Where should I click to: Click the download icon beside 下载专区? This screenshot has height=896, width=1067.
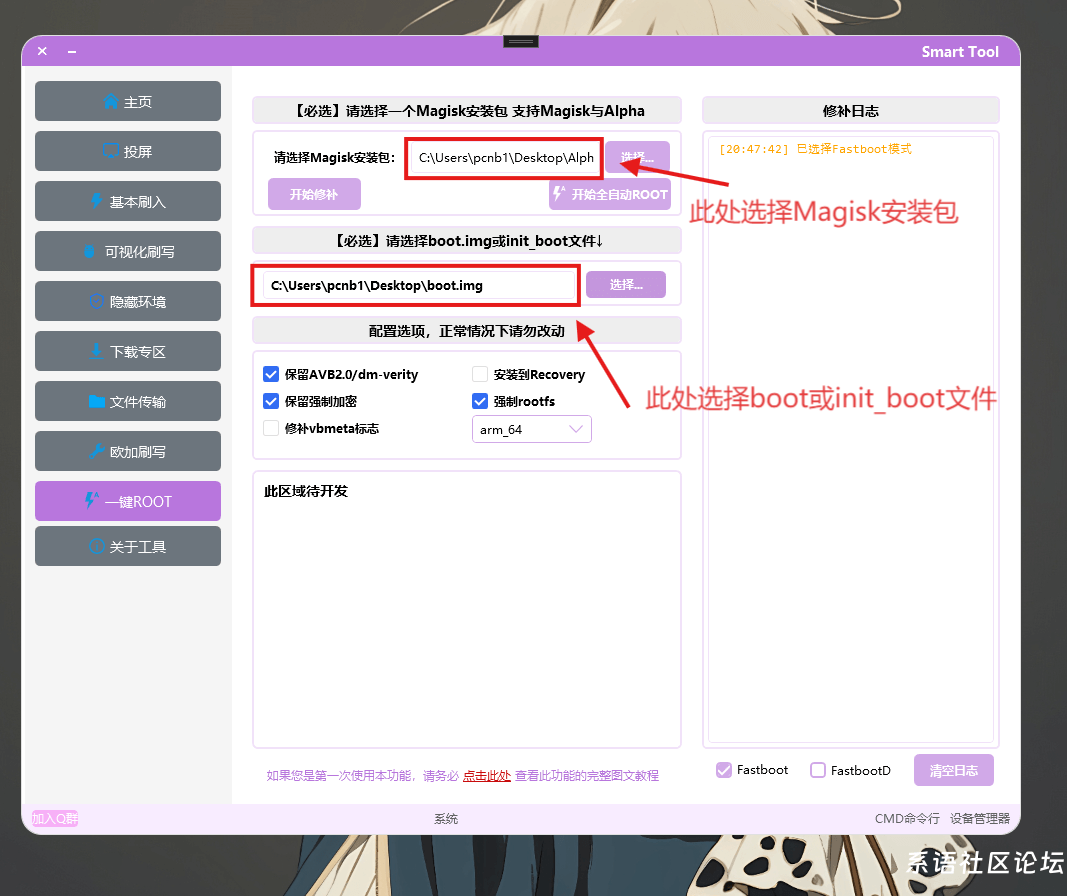96,352
